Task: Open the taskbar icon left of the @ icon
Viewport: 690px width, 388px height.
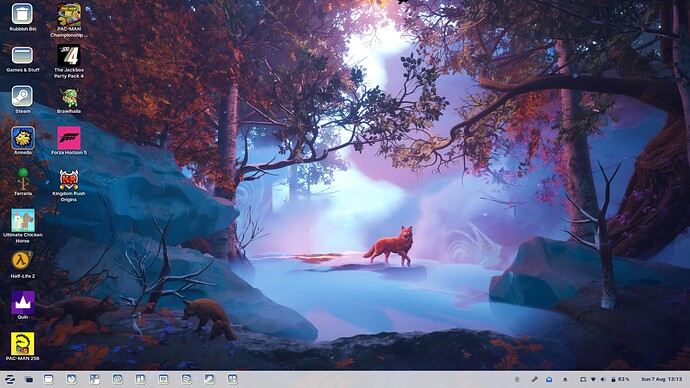Action: (94, 379)
